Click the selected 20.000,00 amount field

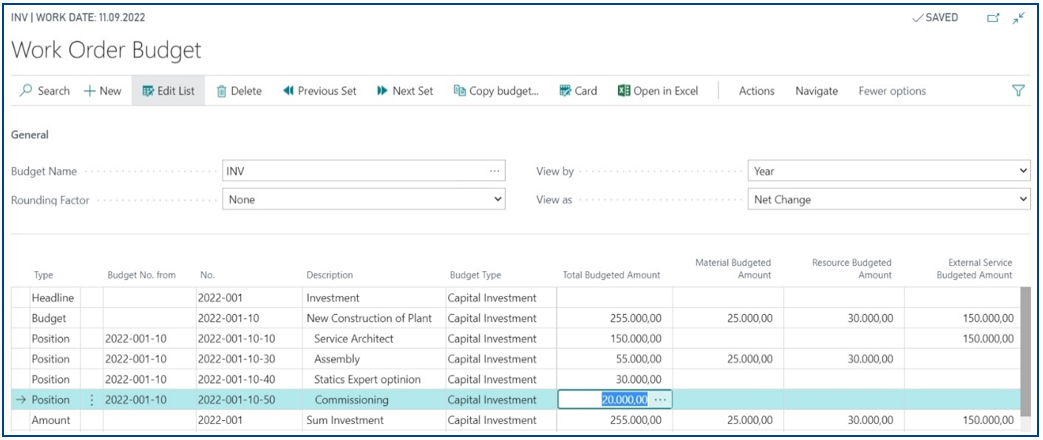pyautogui.click(x=615, y=399)
